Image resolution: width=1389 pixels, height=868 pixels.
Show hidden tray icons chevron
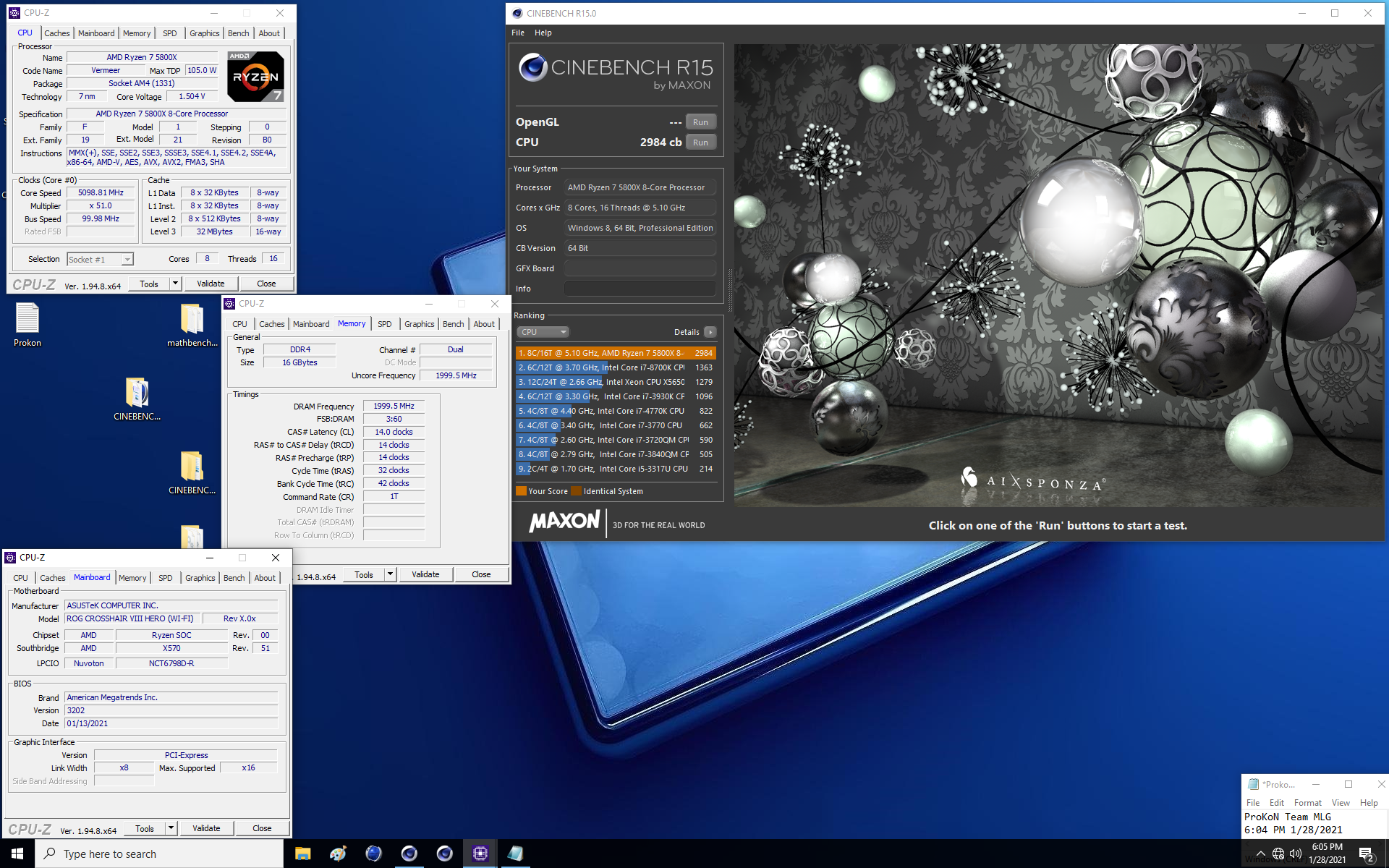point(1261,854)
